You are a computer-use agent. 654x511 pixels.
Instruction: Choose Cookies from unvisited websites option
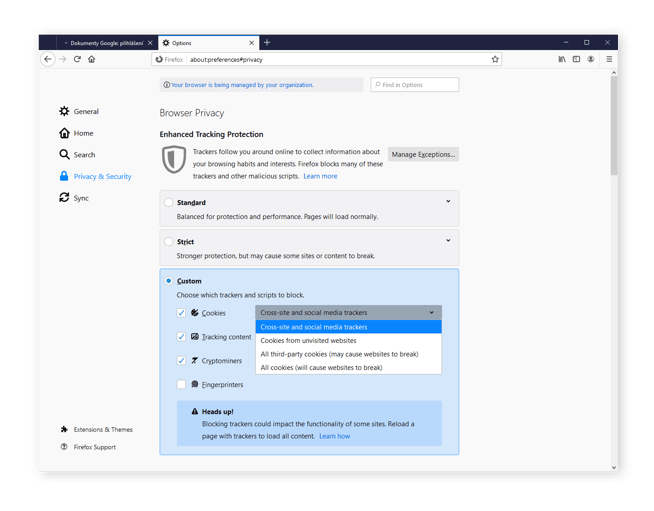(348, 340)
